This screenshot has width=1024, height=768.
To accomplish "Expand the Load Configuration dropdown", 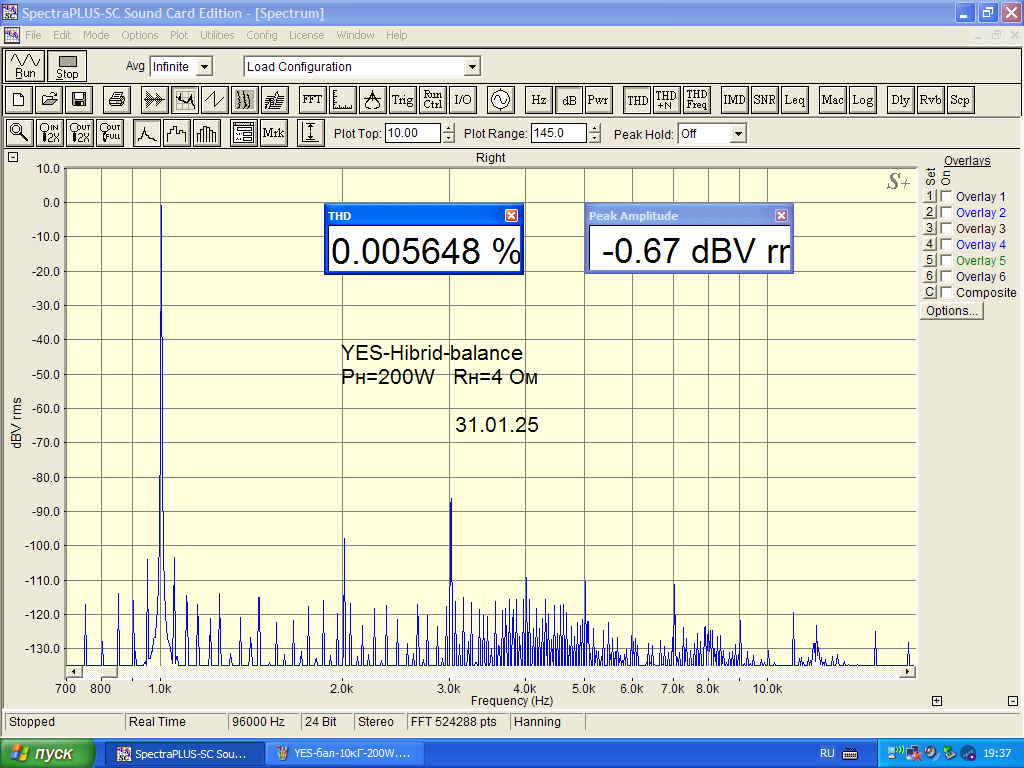I will [472, 67].
